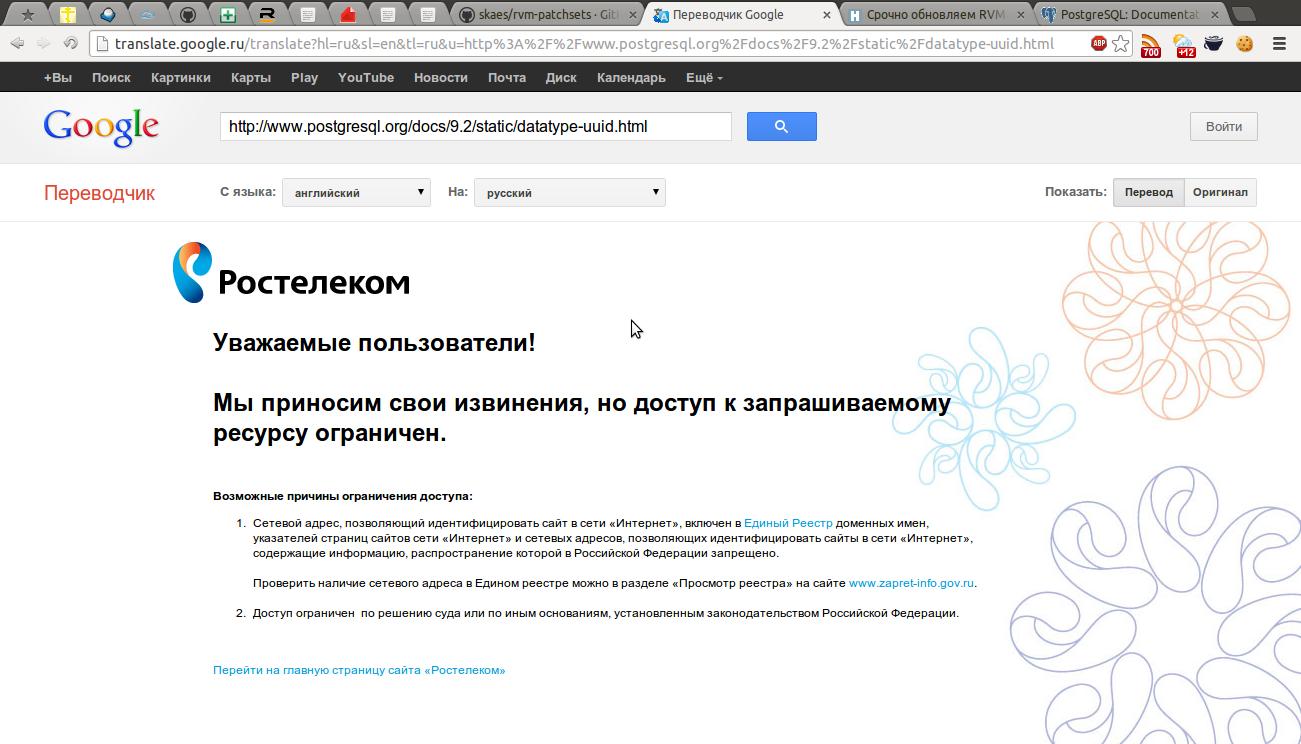Switch to the pinned tab with yellow cross icon
Screen dimensions: 1301x744
click(68, 15)
